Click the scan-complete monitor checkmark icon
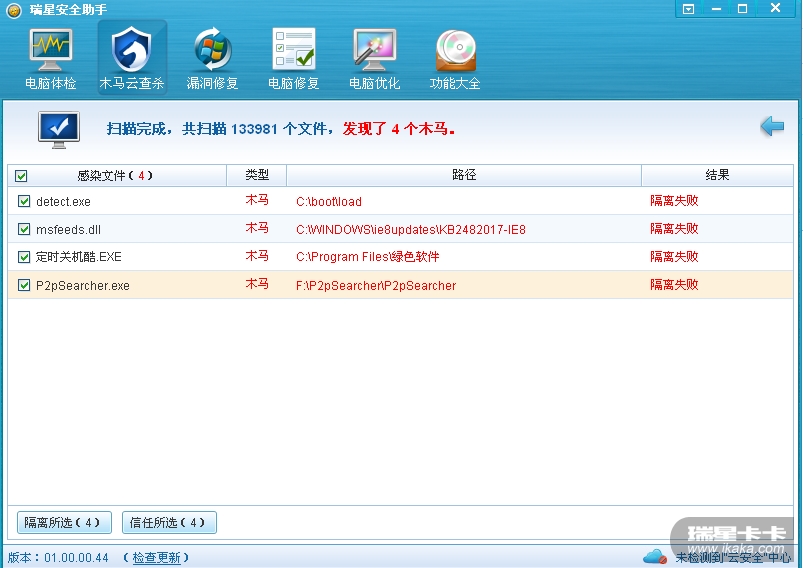Screen dimensions: 803x568 coord(59,129)
